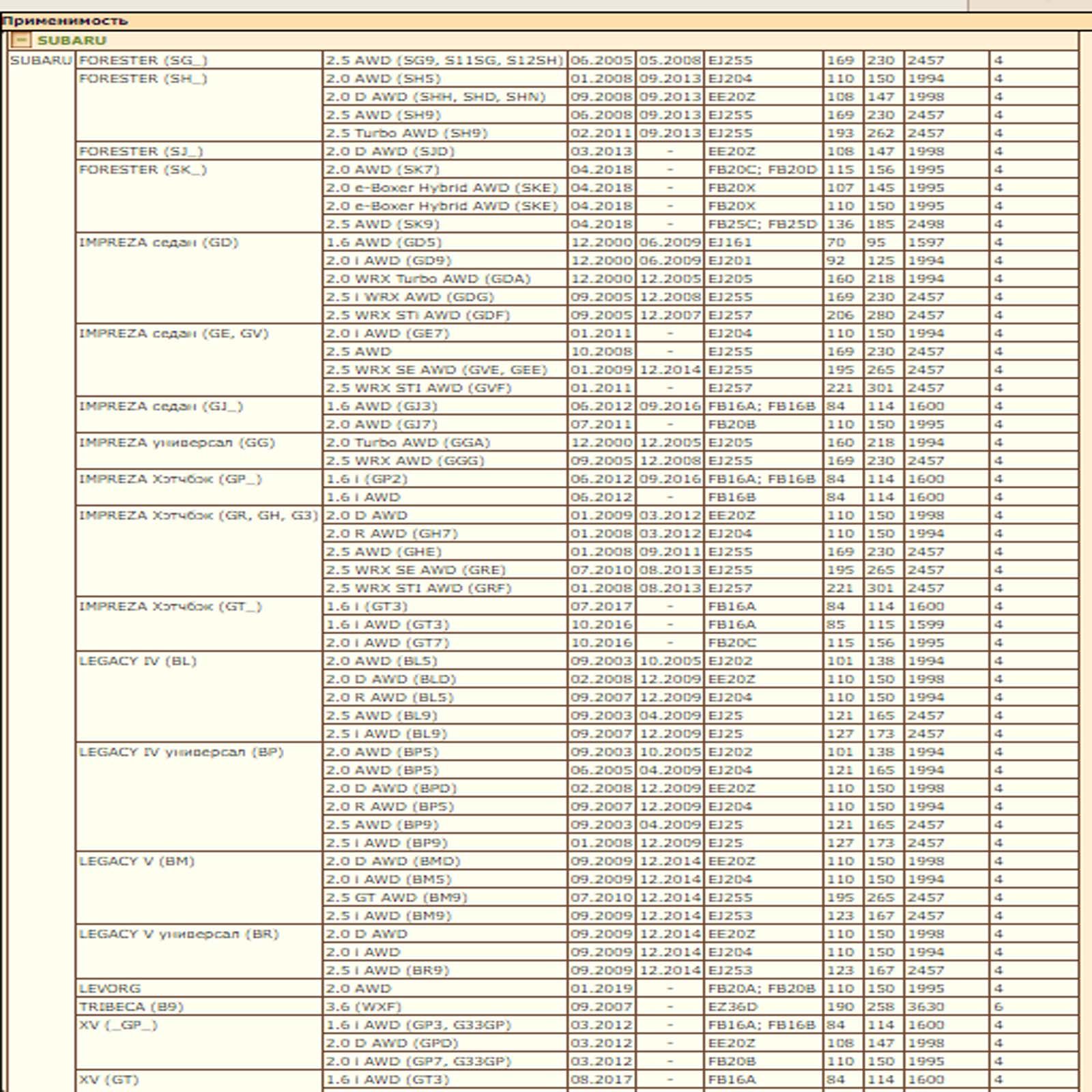Image resolution: width=1092 pixels, height=1092 pixels.
Task: Click FORESTER (SK_) model cell
Action: click(143, 169)
